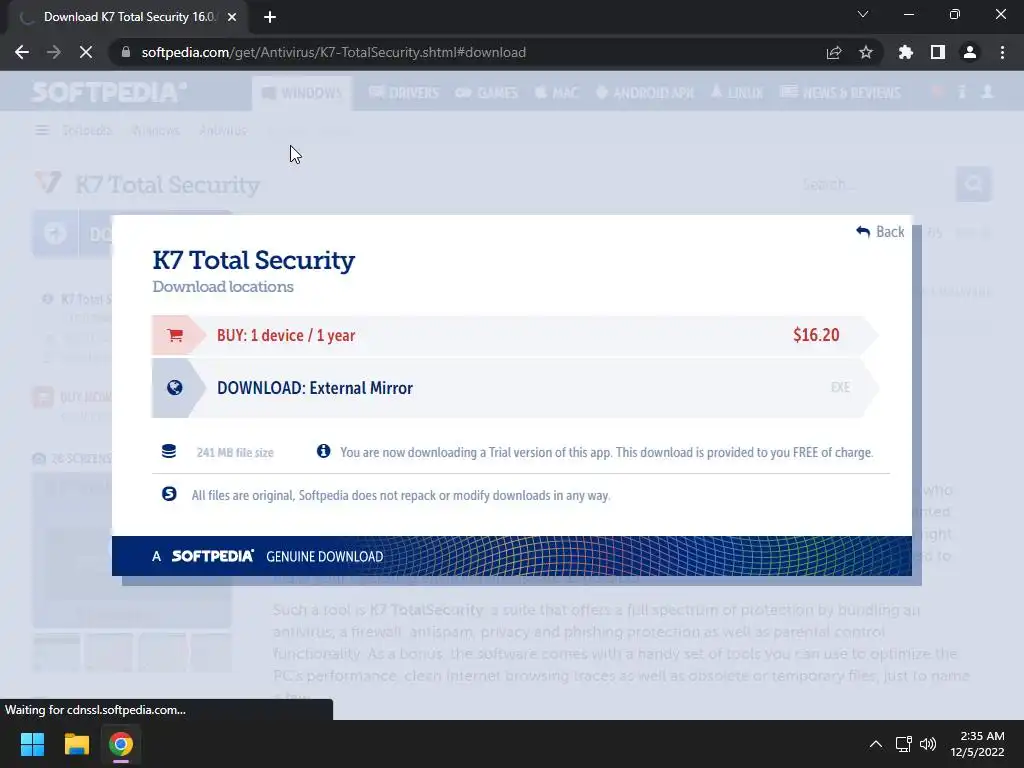
Task: Click the Antivirus breadcrumb link
Action: tap(223, 131)
